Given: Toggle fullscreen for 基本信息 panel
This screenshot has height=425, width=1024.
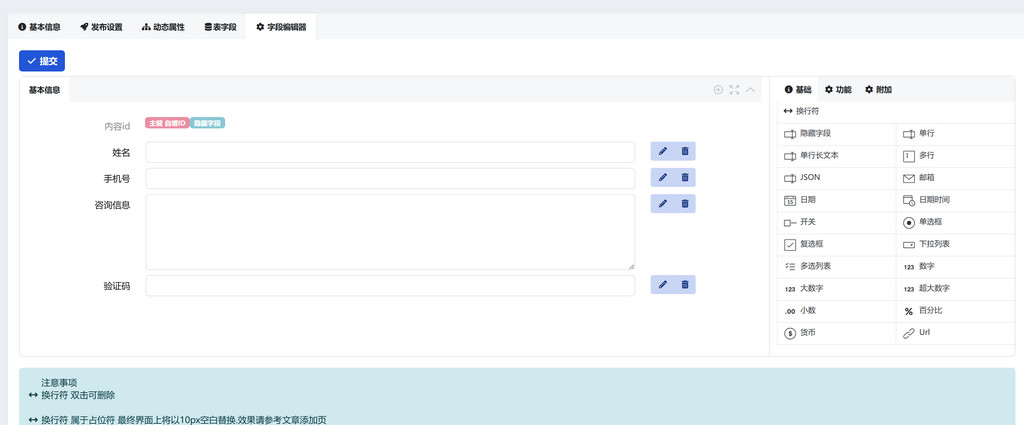Looking at the screenshot, I should tap(734, 90).
